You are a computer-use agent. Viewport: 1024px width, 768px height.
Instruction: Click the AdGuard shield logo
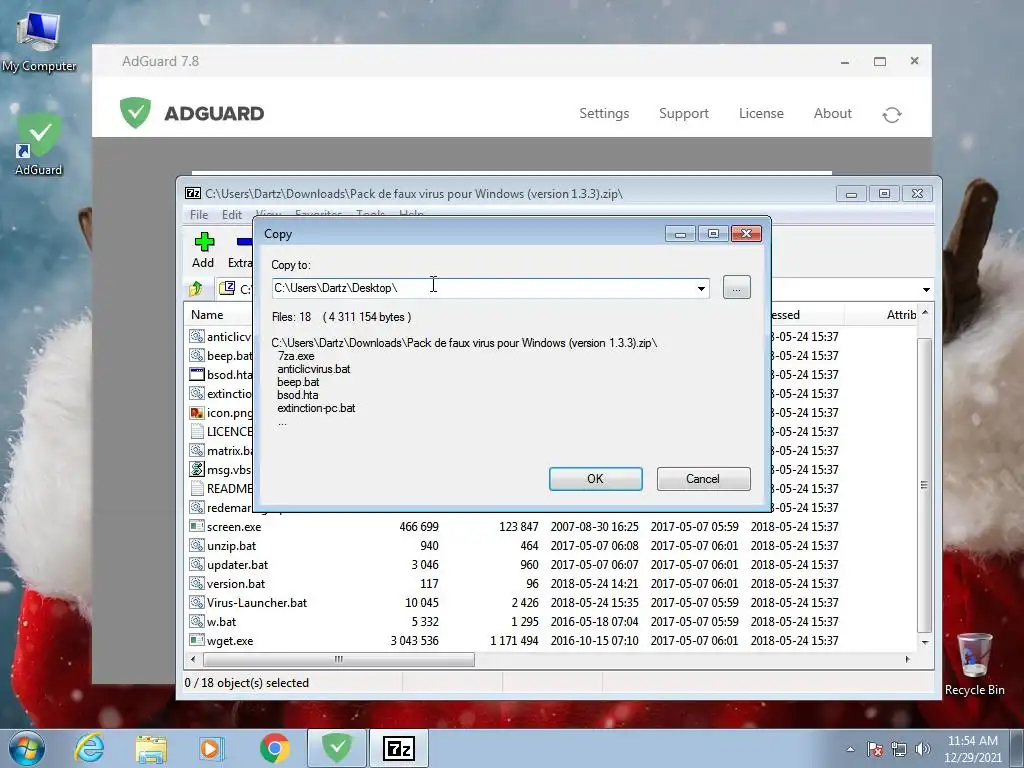135,113
